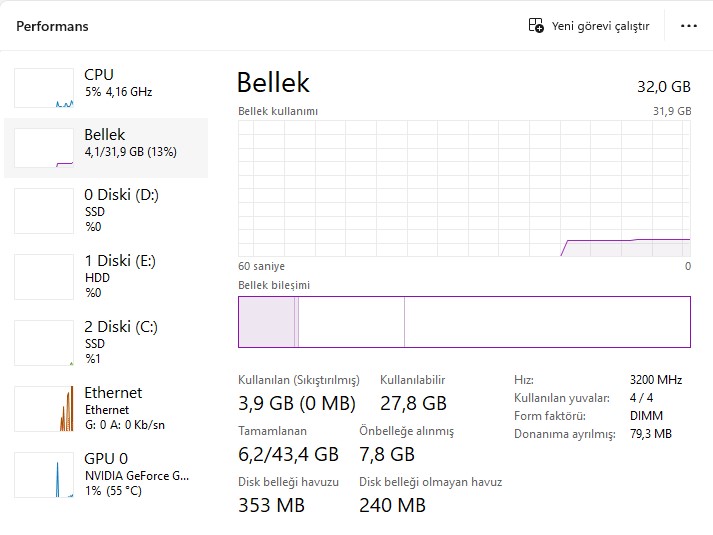Click the 1 Diski (E:) label text
713x535 pixels.
(x=120, y=261)
